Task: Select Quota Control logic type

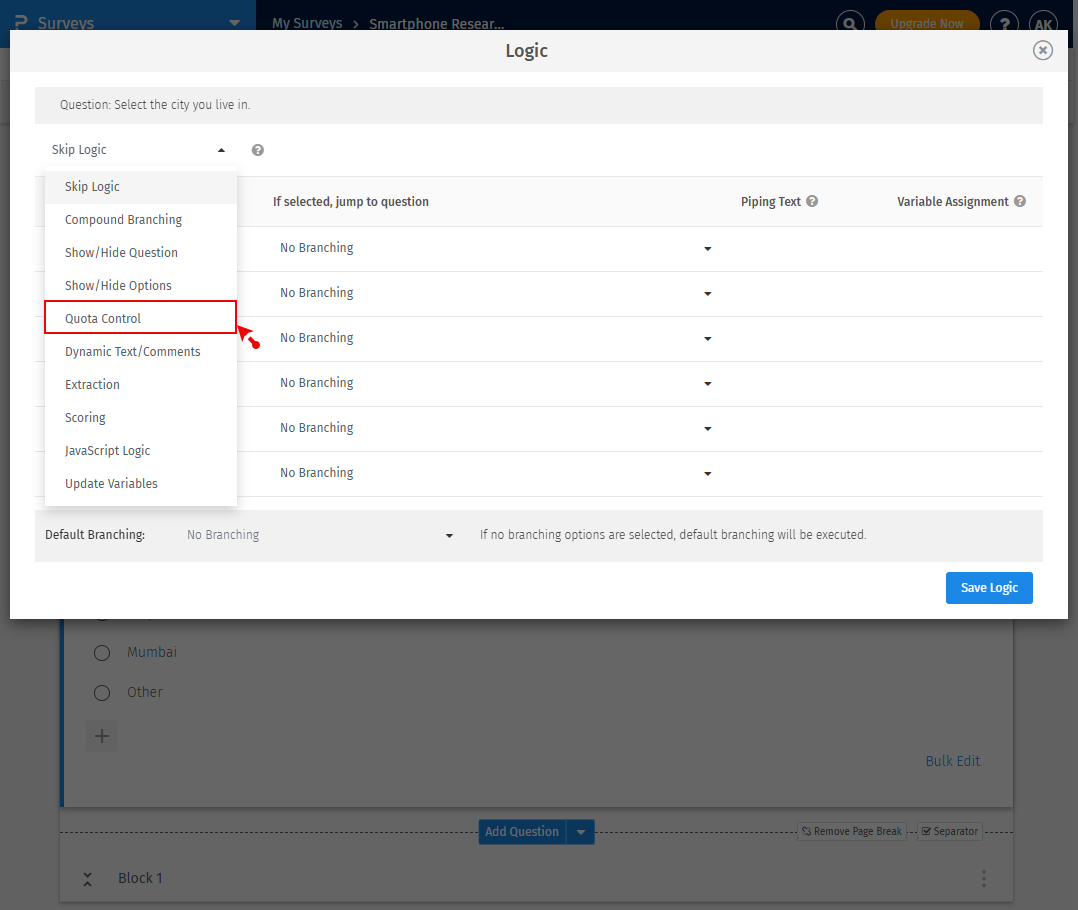Action: pos(141,318)
